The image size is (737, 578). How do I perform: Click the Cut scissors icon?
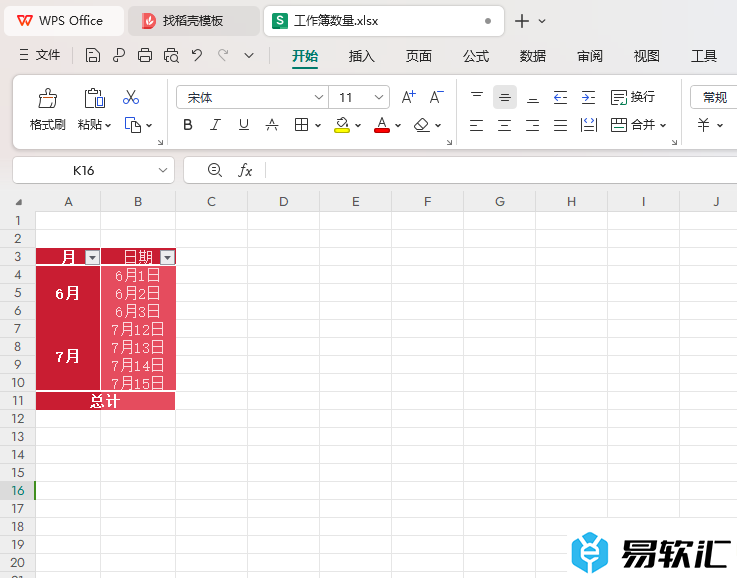pos(131,97)
